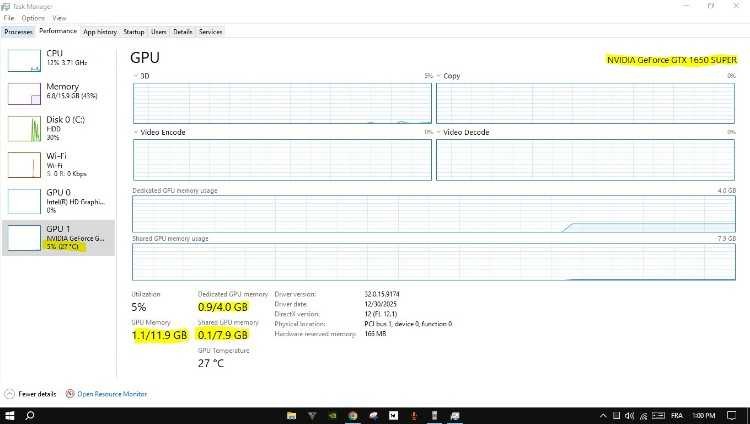The width and height of the screenshot is (750, 424).
Task: Click the 1:00 PM taskbar clock
Action: (x=704, y=416)
